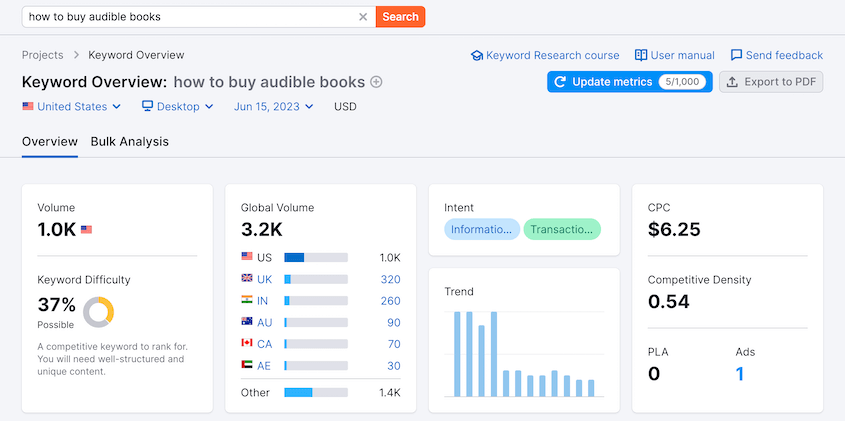The image size is (845, 421).
Task: Click the Other 1.4K volume value
Action: tap(390, 392)
